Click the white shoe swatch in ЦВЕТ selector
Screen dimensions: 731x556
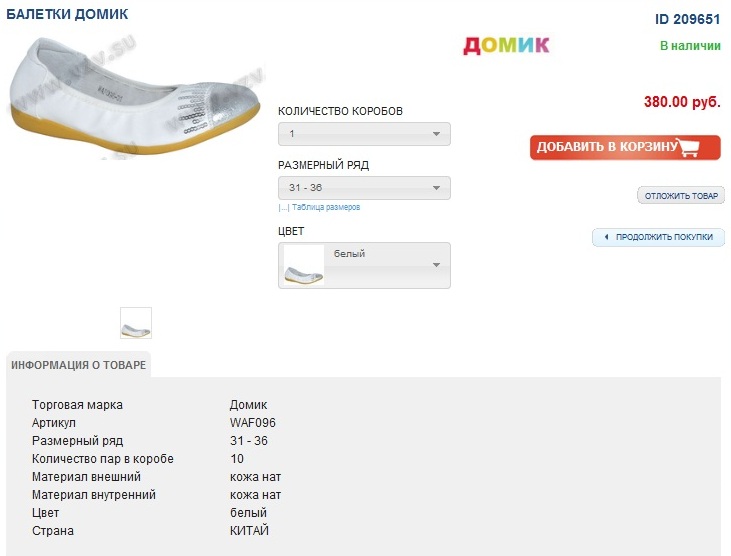tap(304, 265)
